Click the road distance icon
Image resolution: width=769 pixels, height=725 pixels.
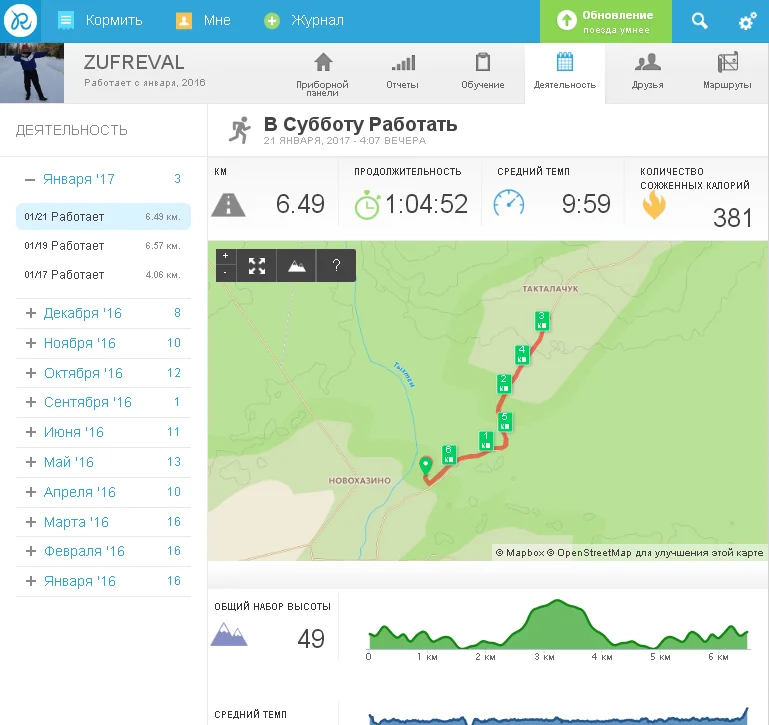tap(229, 205)
